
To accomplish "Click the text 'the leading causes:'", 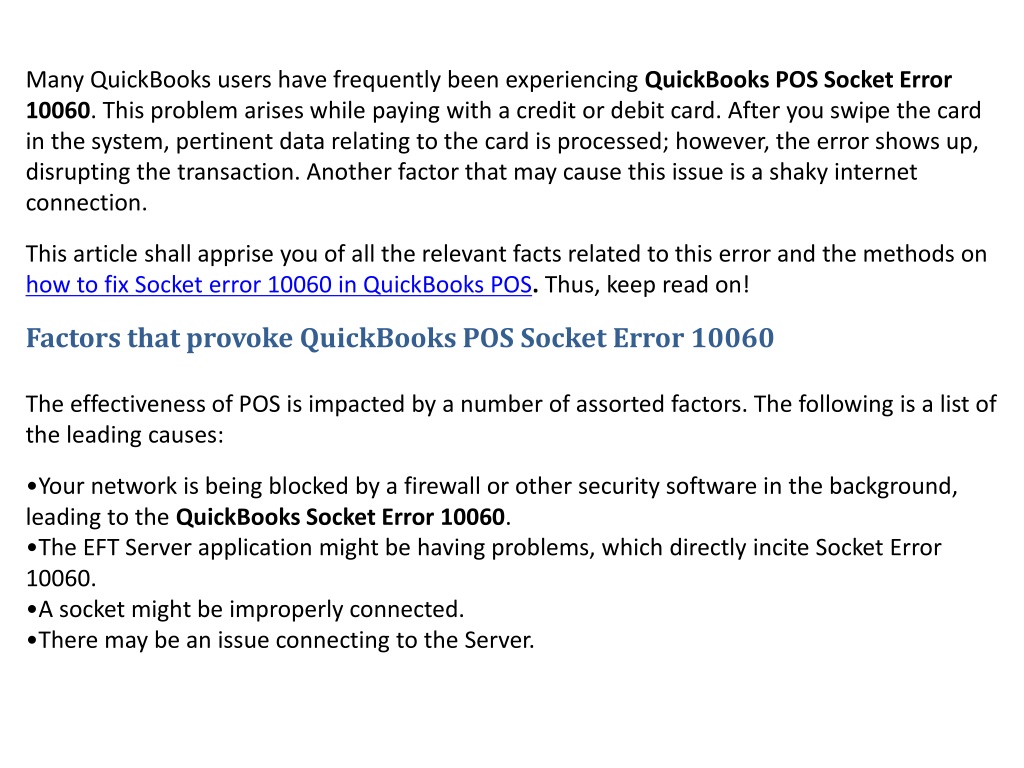I will [x=124, y=435].
